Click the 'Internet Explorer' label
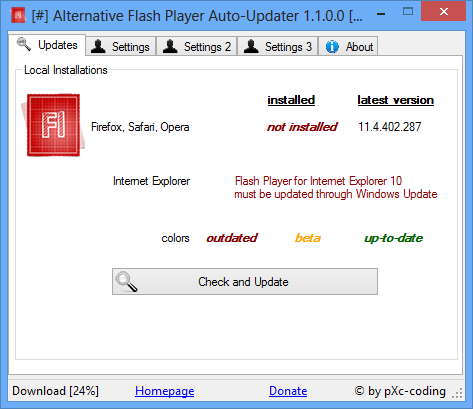 pos(151,181)
